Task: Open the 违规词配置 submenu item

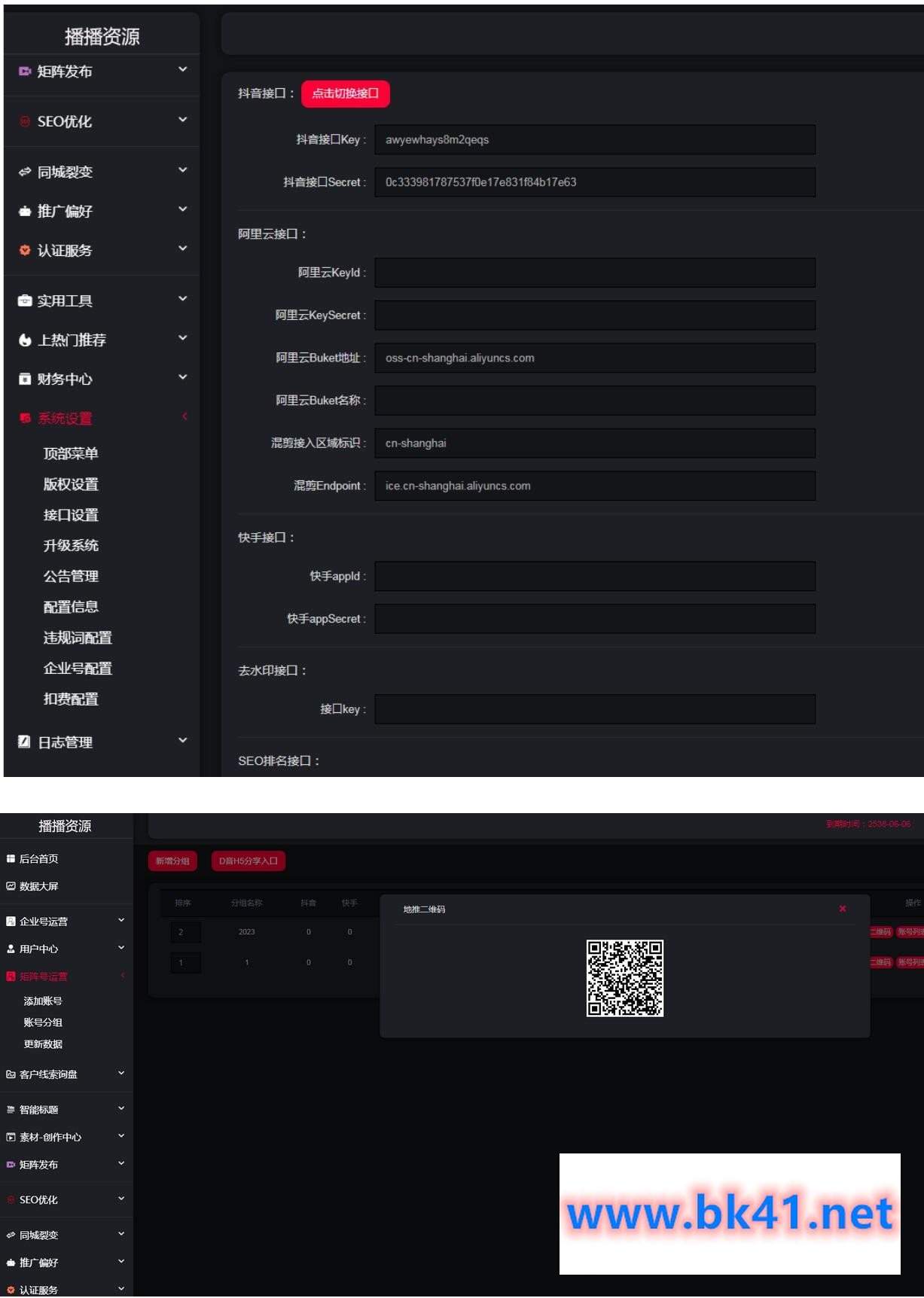Action: pos(78,638)
